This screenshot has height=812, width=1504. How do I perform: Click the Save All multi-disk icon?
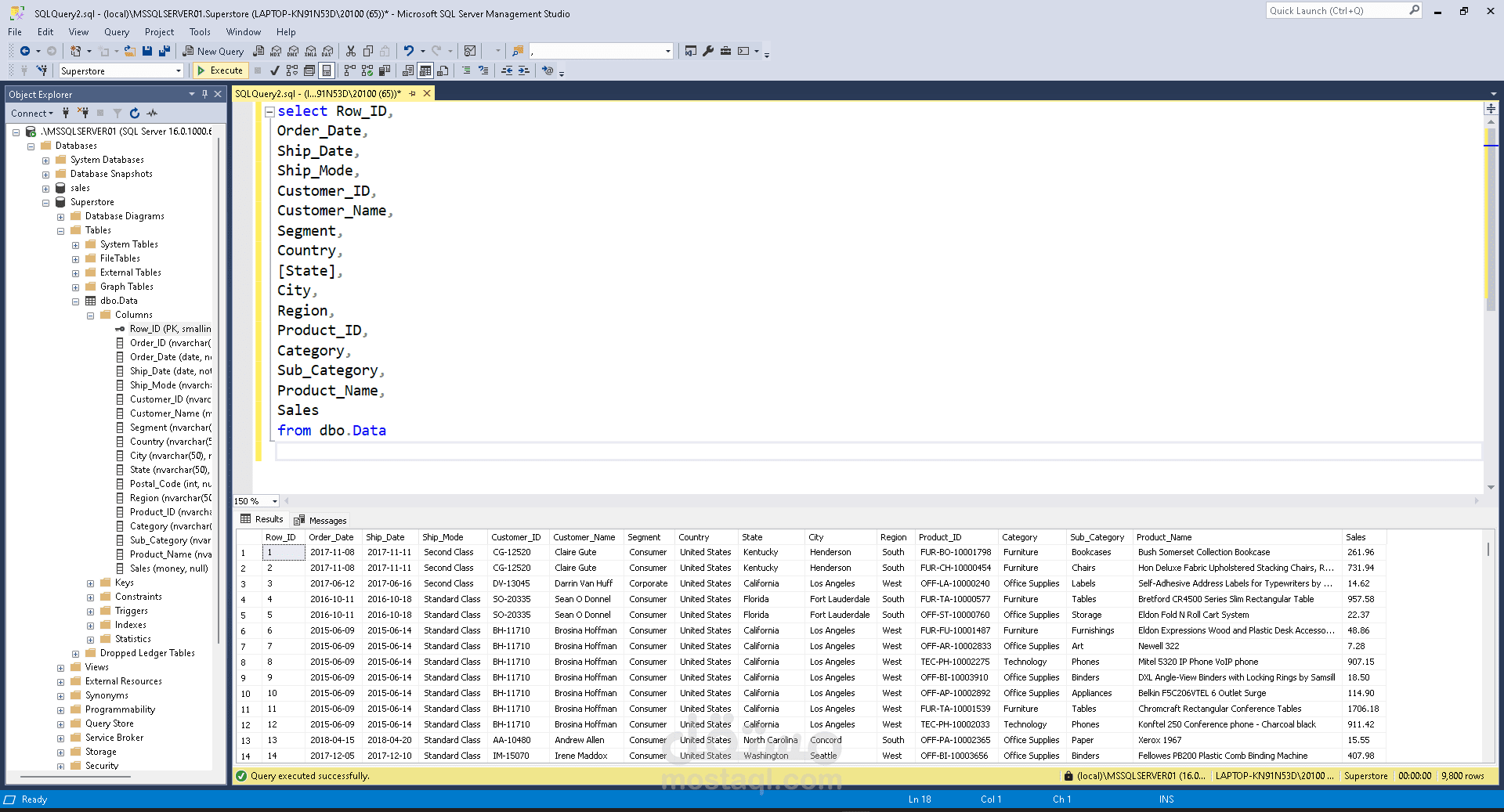tap(164, 51)
